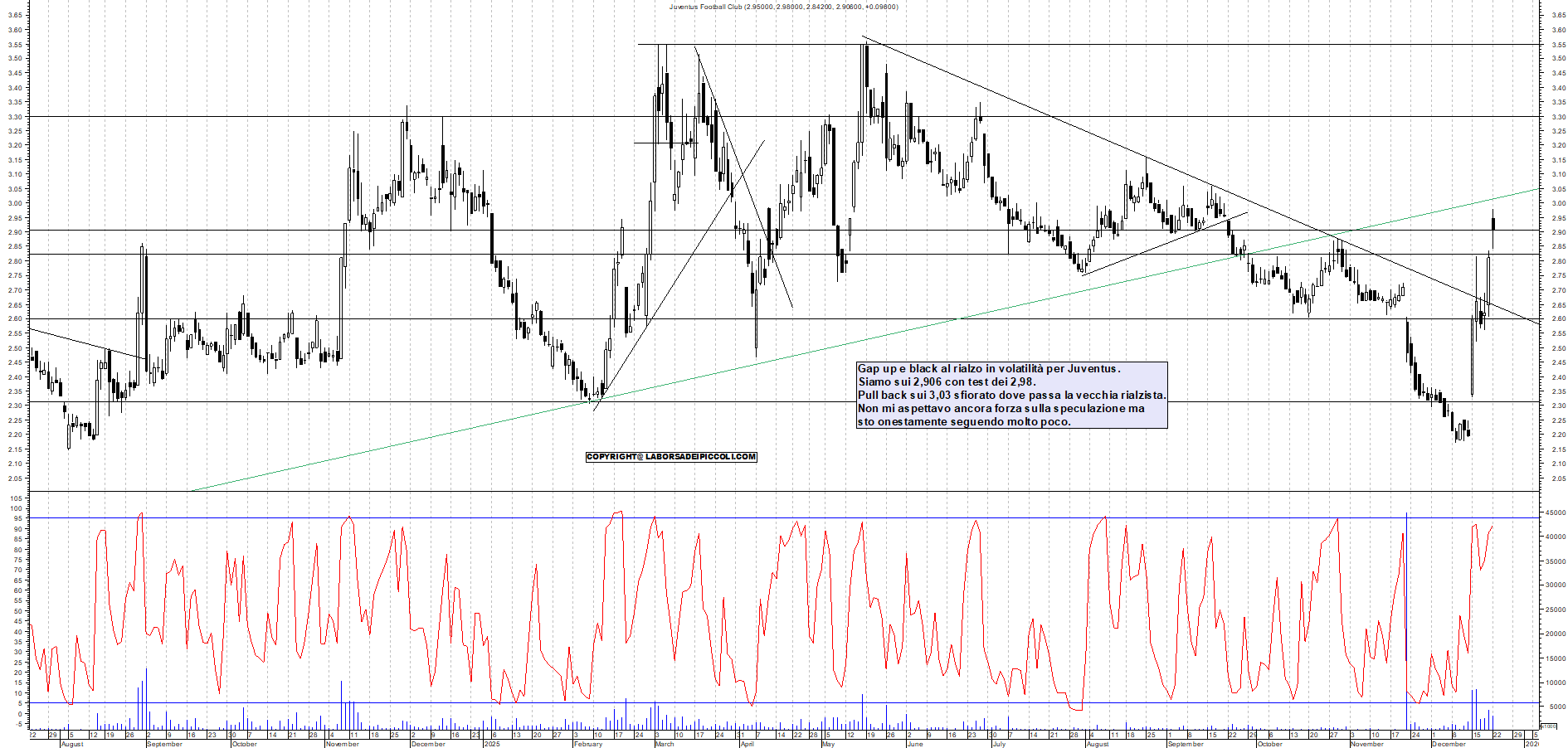The image size is (1568, 748).
Task: Click the 2025 year label on axis
Action: [492, 744]
